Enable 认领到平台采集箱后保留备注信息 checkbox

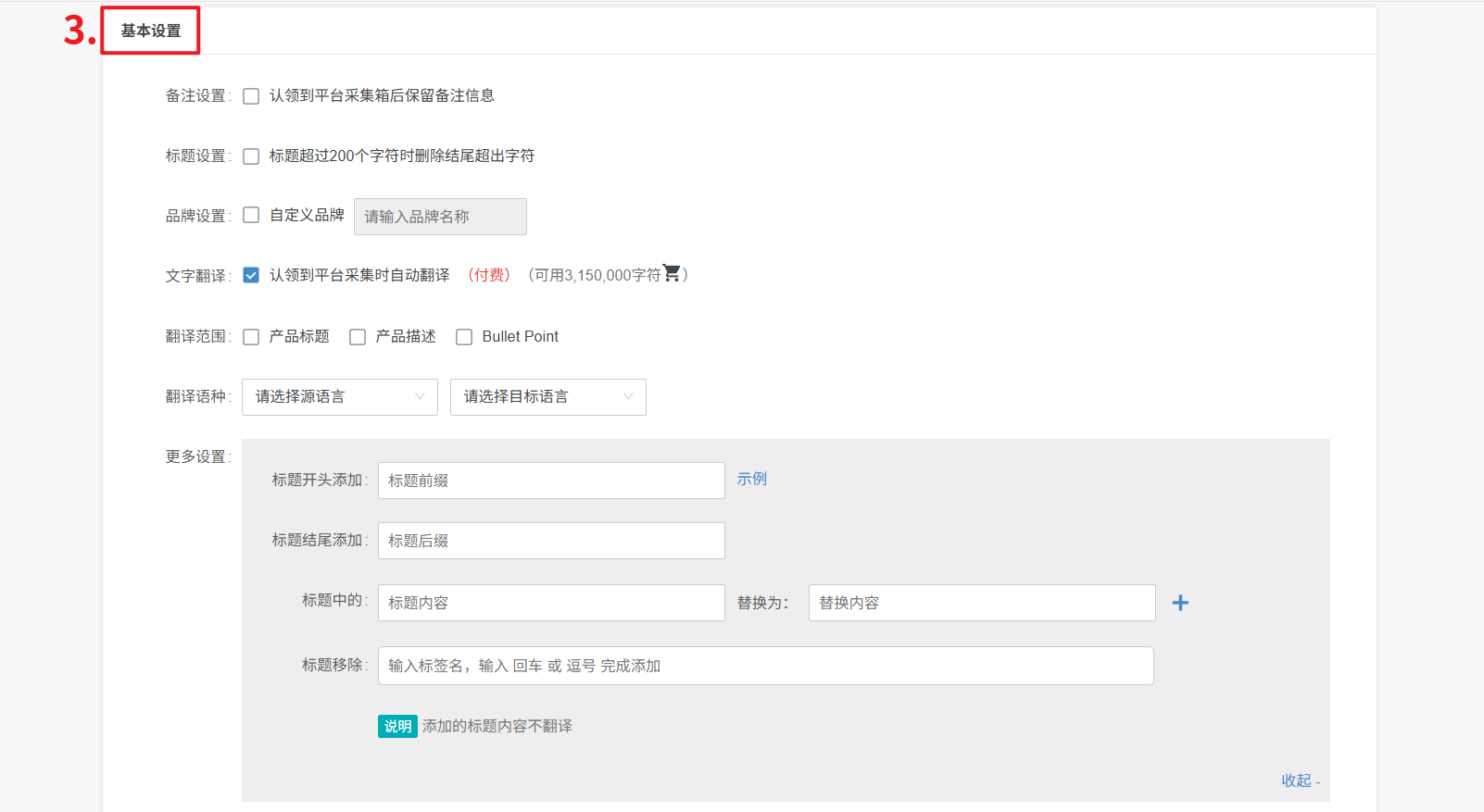251,96
